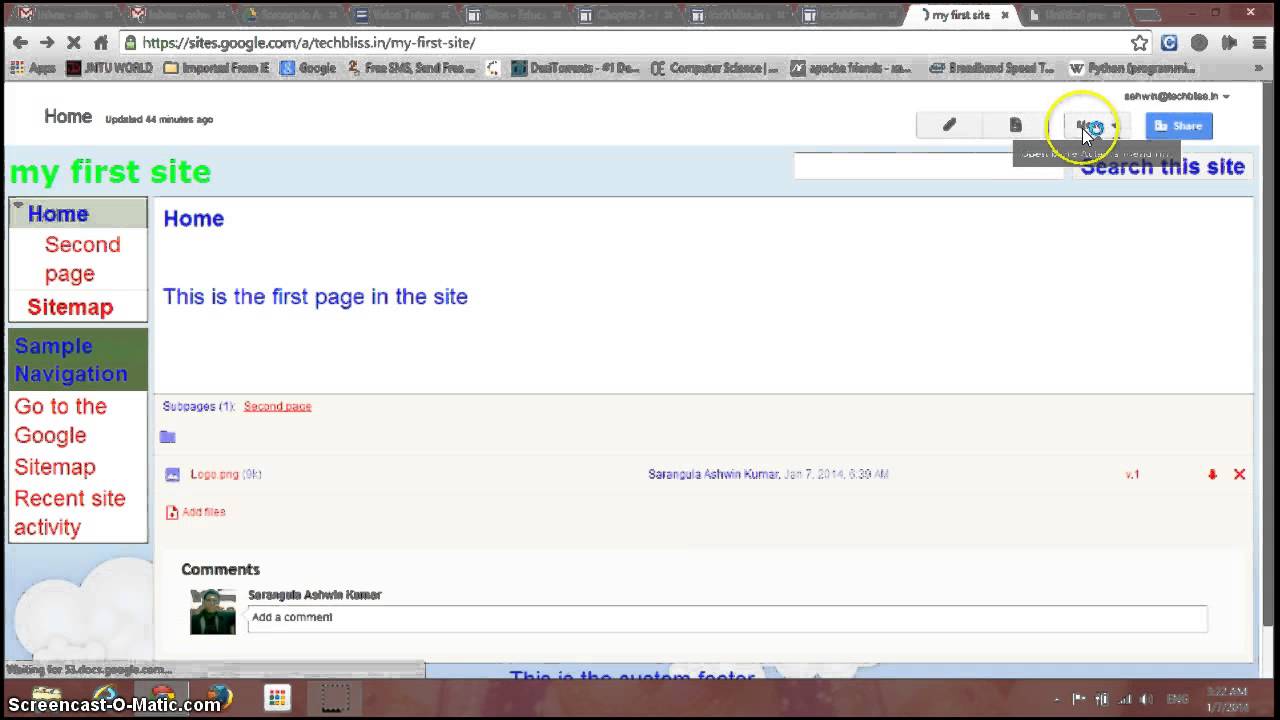Open the Chrome menu hamburger icon
Image resolution: width=1280 pixels, height=720 pixels.
pyautogui.click(x=1258, y=42)
